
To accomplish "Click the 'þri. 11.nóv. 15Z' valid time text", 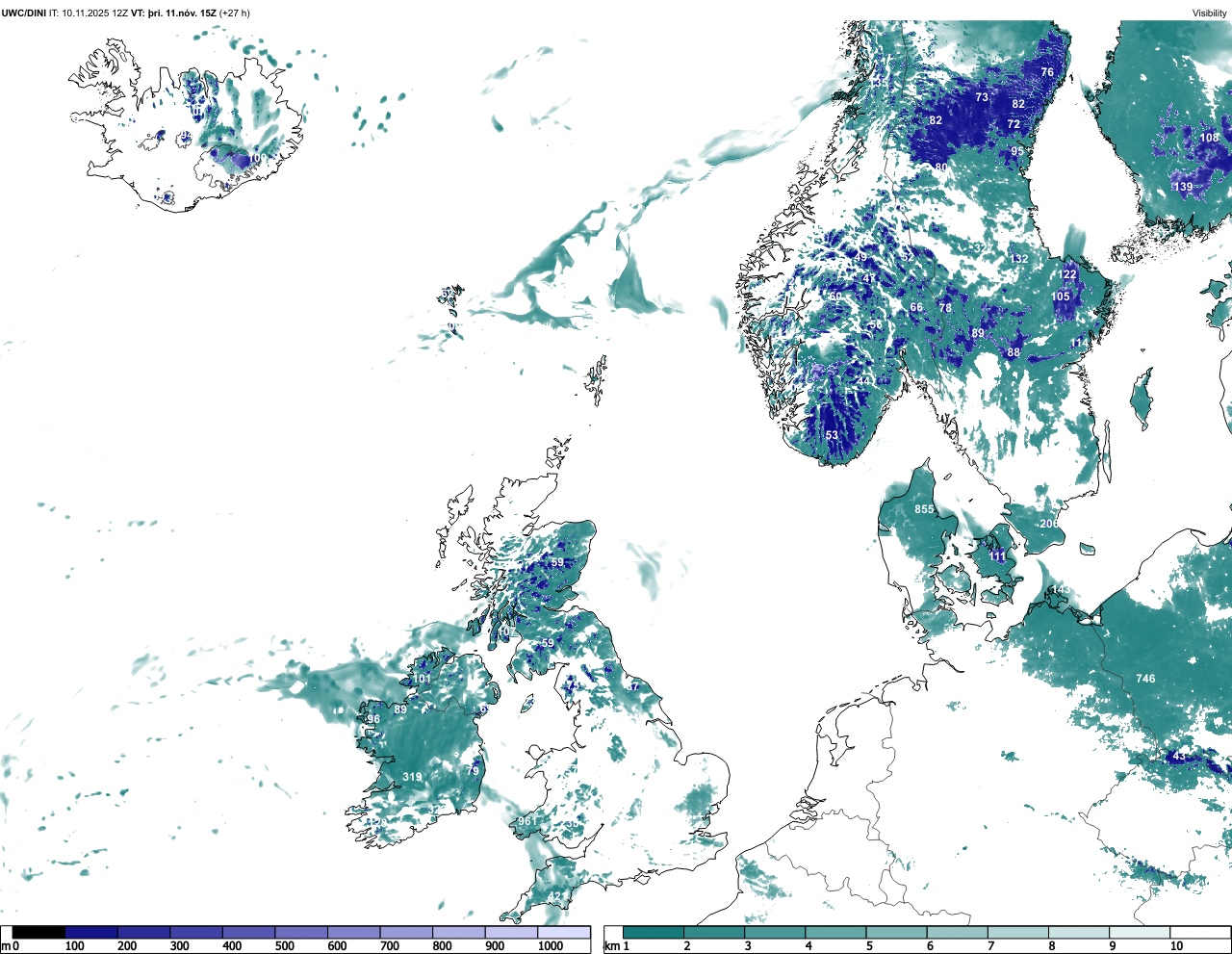I will click(x=181, y=13).
